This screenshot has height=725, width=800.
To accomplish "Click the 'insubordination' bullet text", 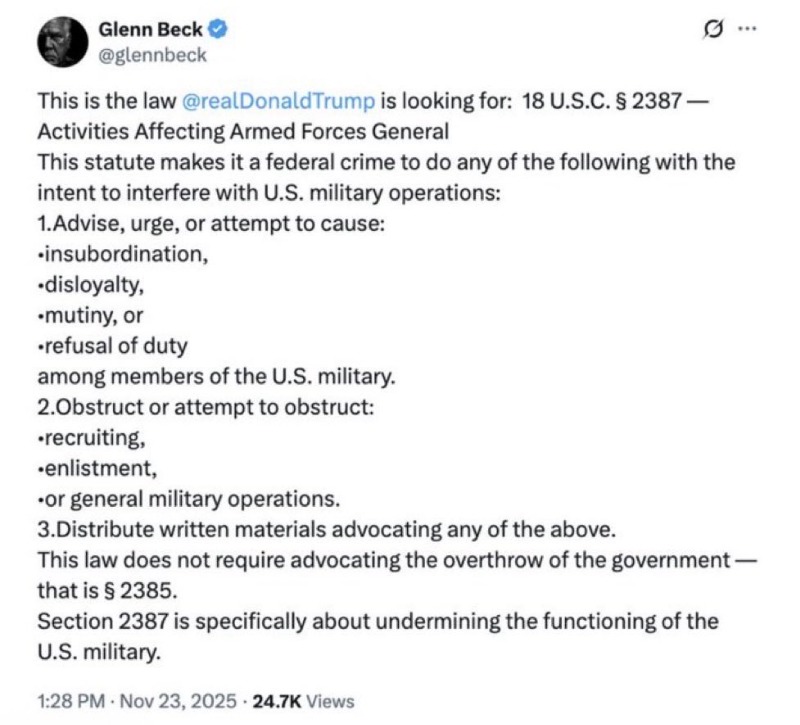I will [x=124, y=254].
